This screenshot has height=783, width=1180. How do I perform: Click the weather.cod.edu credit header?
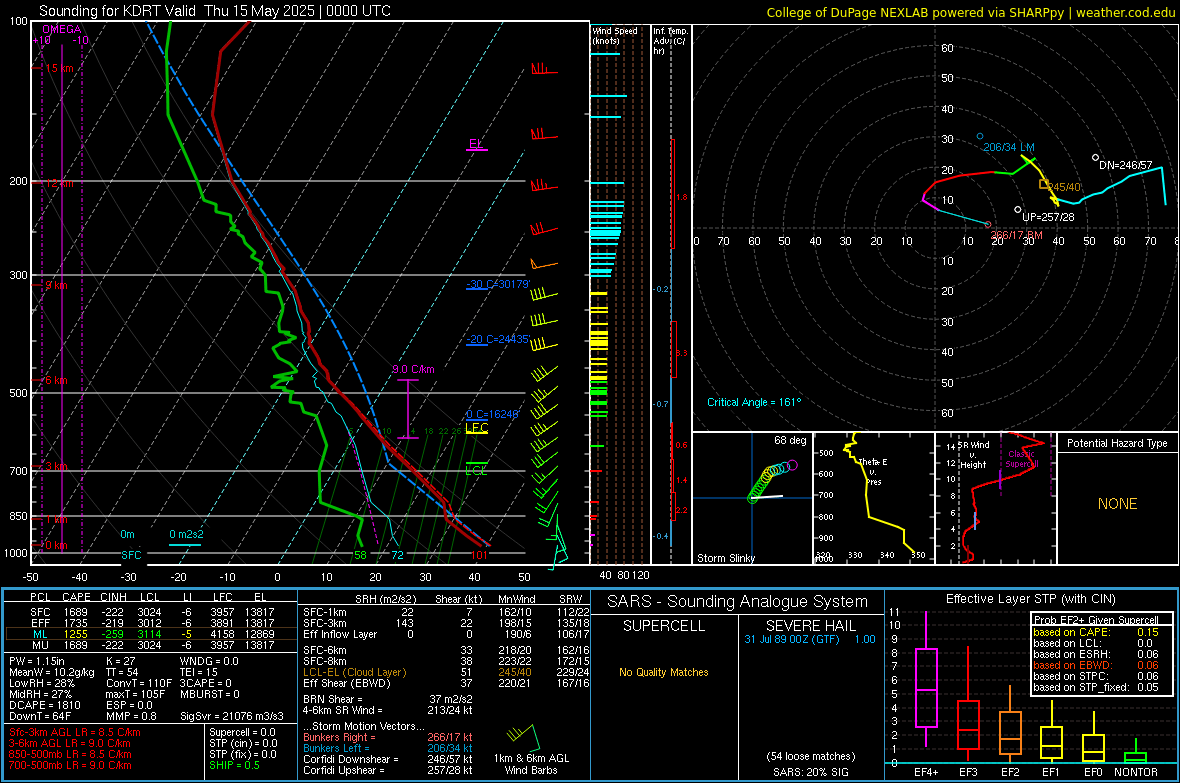970,12
